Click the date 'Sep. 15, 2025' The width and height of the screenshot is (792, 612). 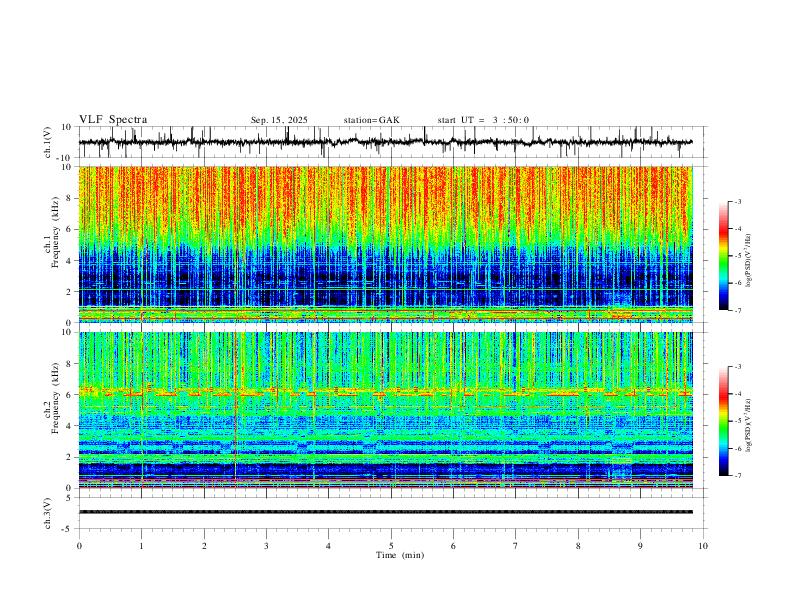(x=279, y=120)
